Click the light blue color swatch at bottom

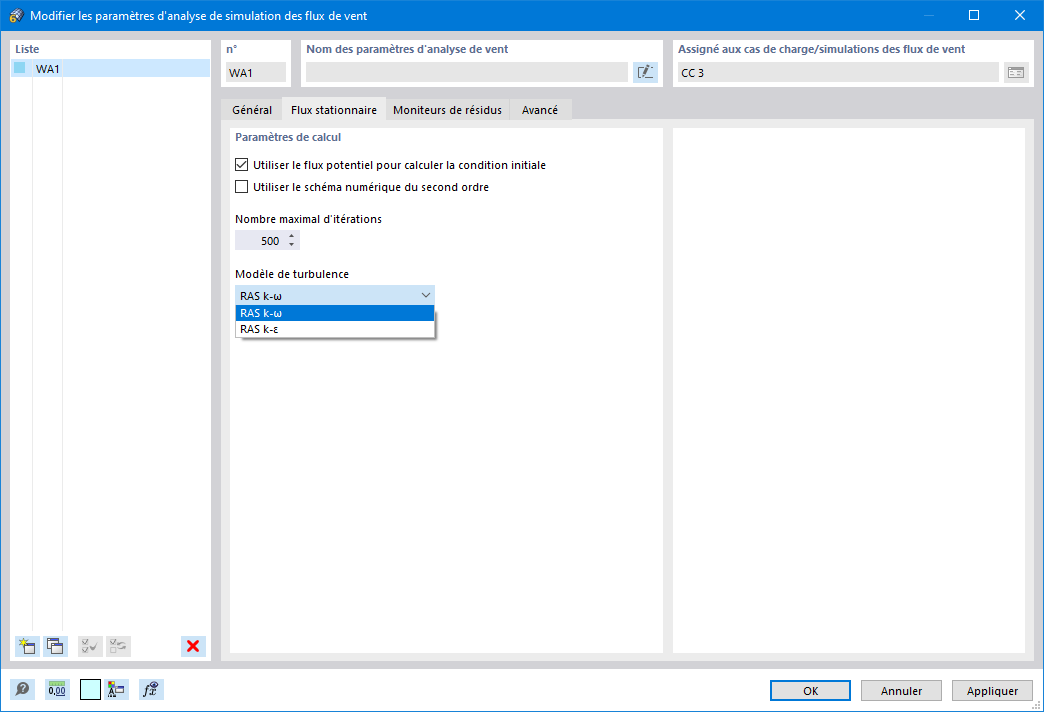click(90, 689)
